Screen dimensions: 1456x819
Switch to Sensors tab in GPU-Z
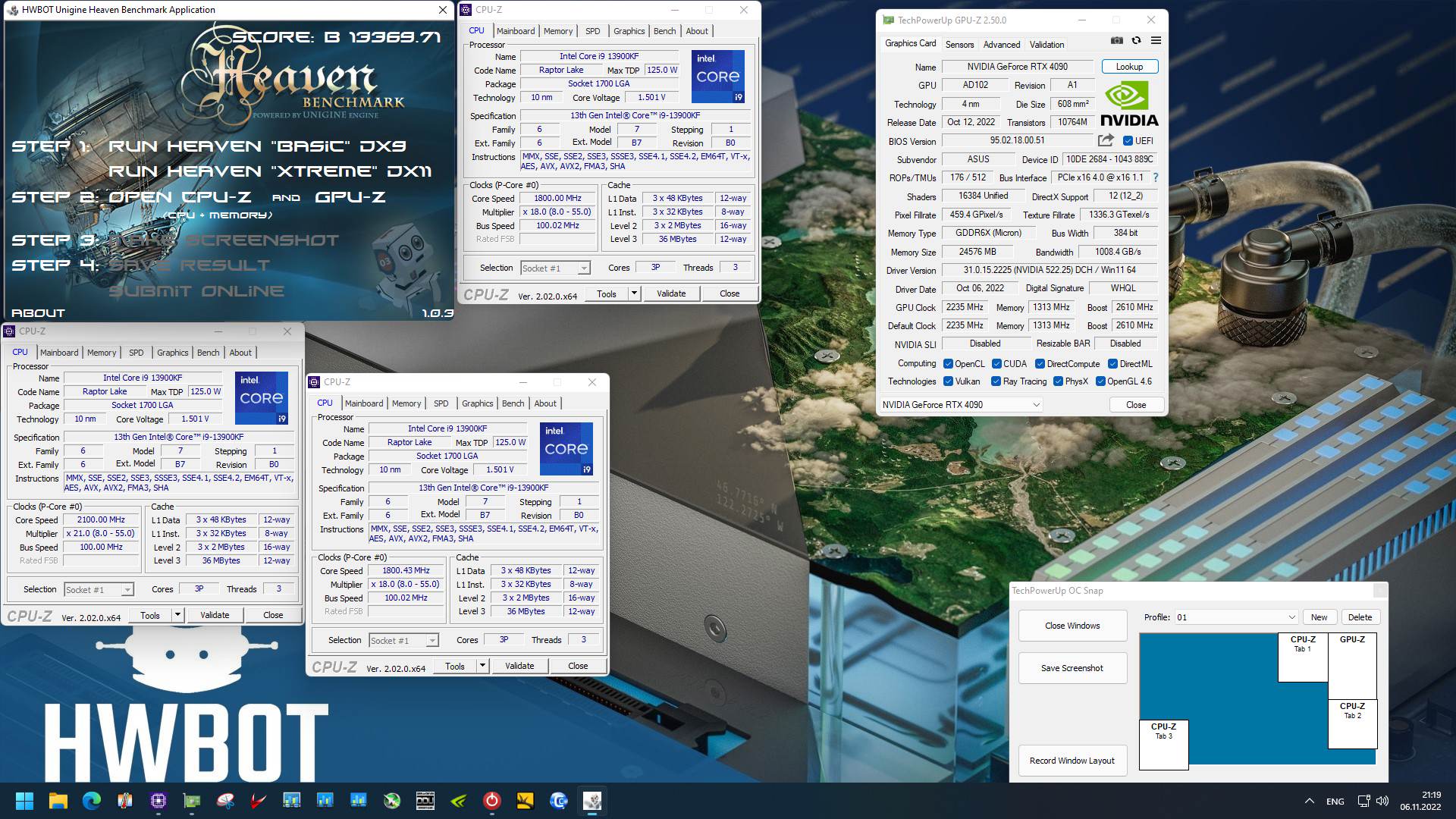tap(959, 45)
